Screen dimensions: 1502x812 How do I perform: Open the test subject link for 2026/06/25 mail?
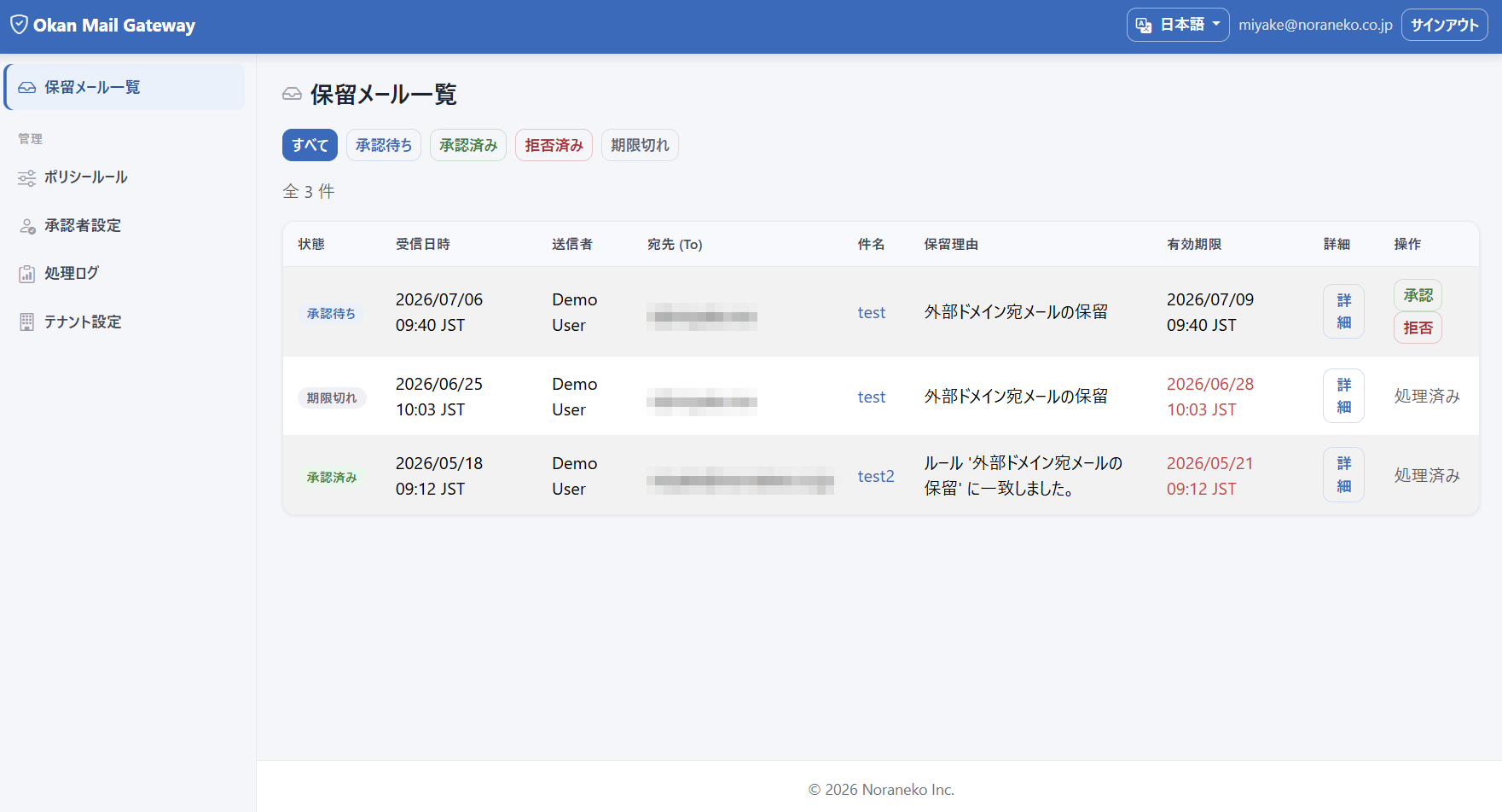coord(872,397)
